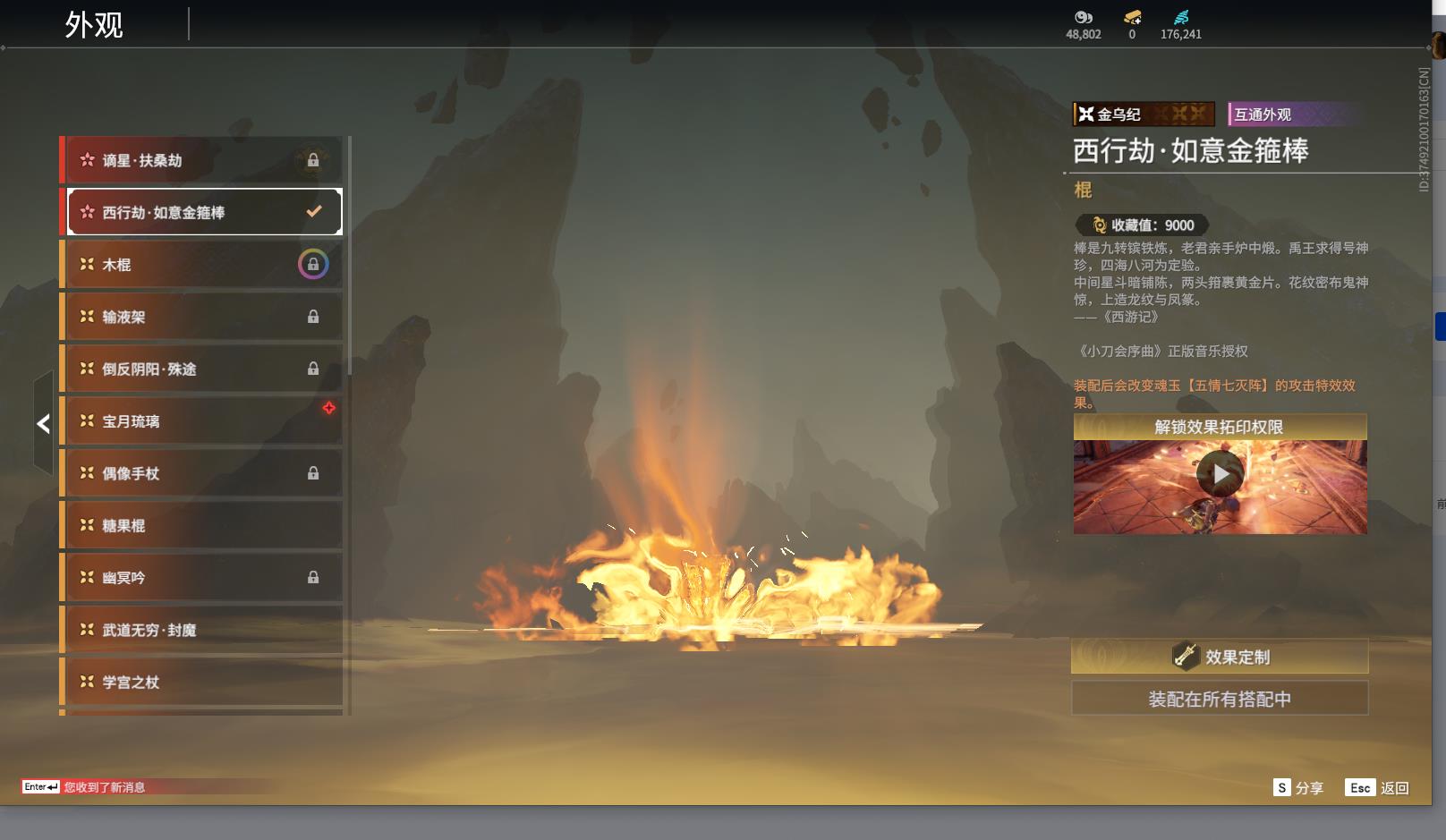Pick the 幽冥吟 skin row

click(201, 578)
